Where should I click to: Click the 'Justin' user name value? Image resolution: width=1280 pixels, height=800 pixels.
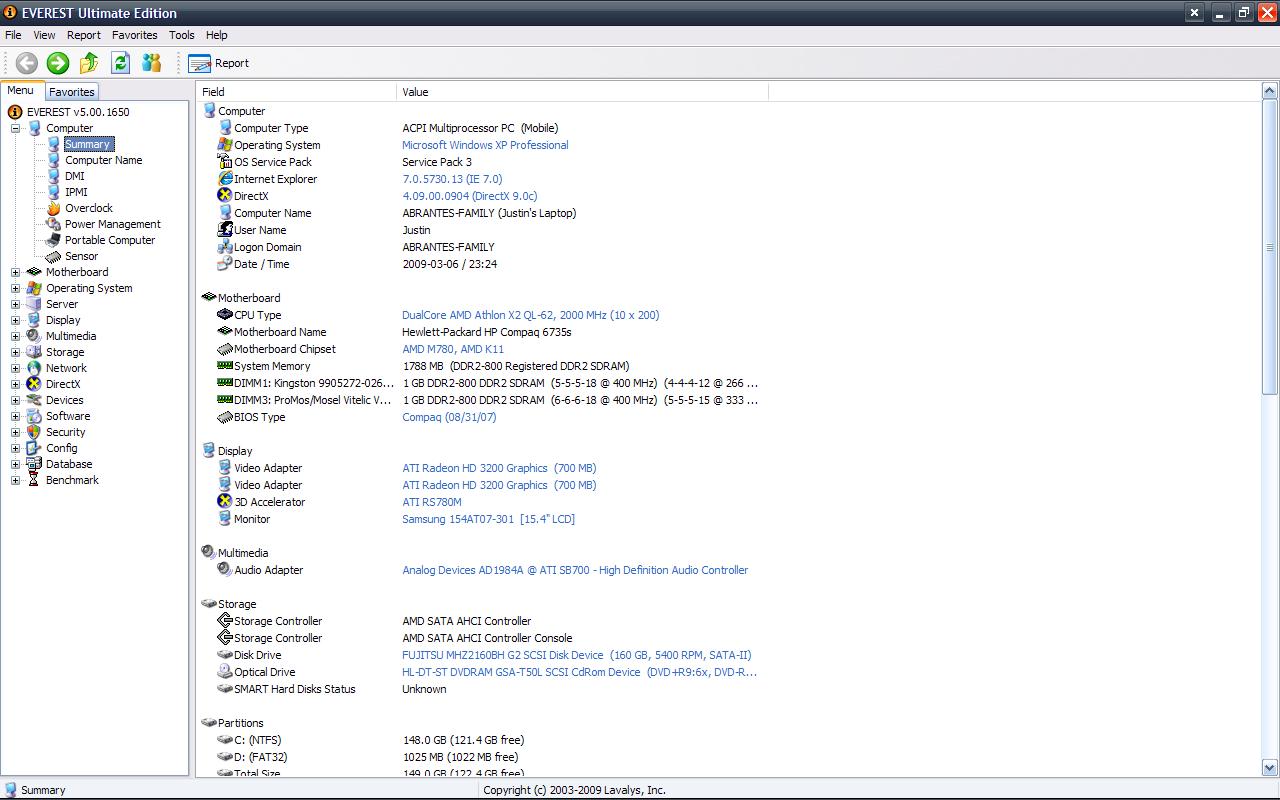tap(416, 230)
